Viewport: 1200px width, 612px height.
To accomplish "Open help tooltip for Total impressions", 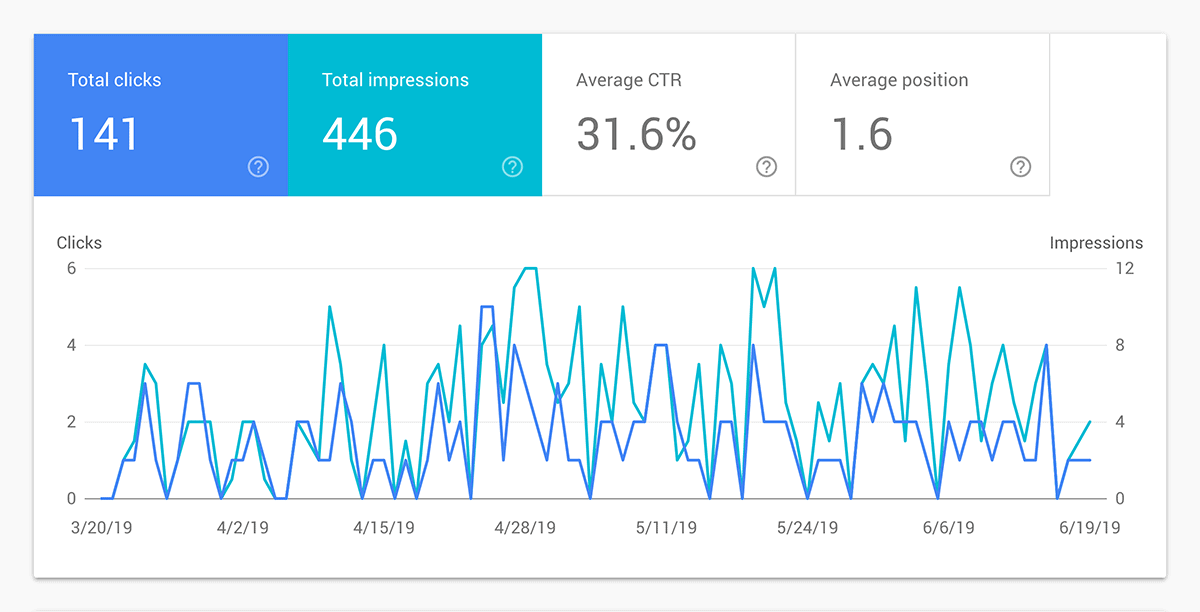I will pos(512,167).
